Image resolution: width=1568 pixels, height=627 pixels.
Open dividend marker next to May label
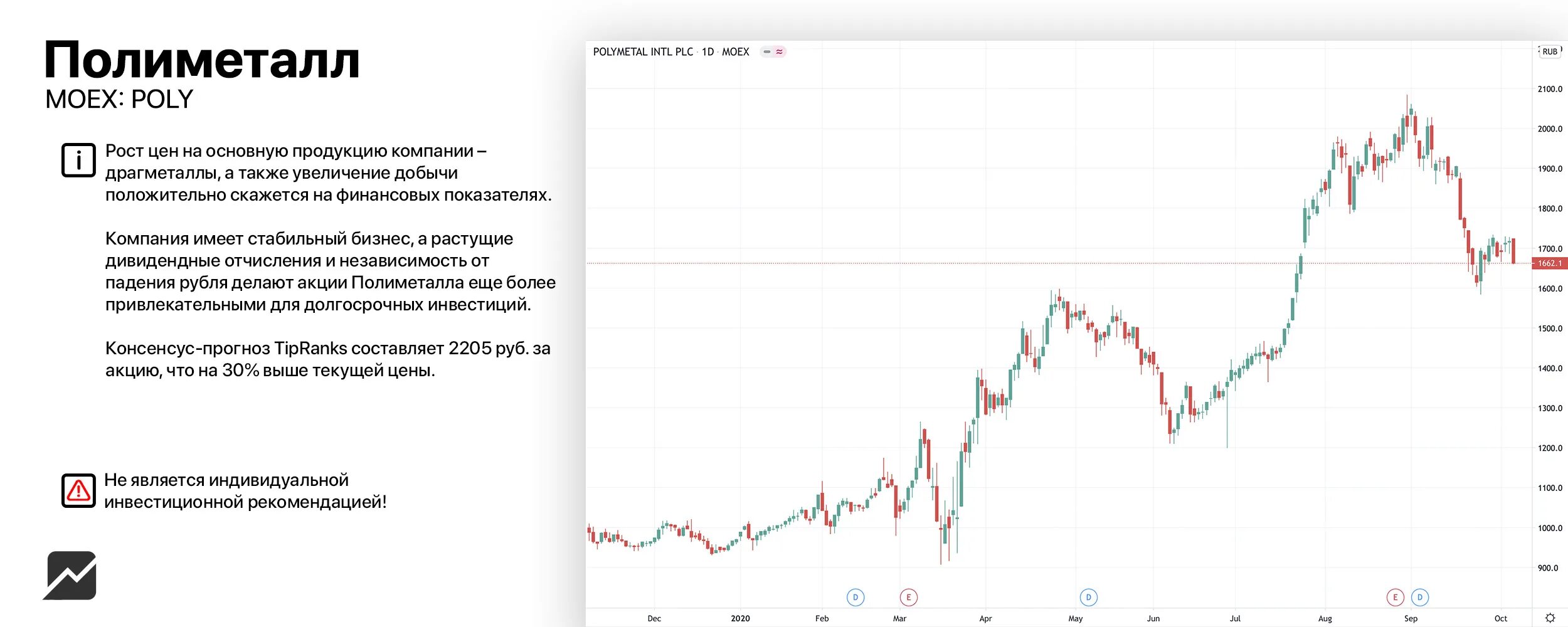(x=1089, y=598)
